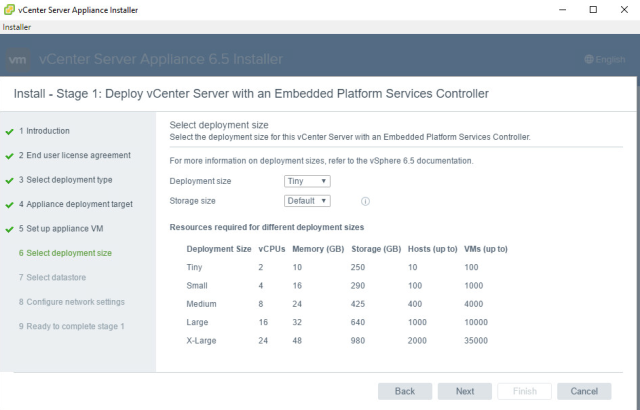Open the Storage size dropdown
This screenshot has height=410, width=640.
(x=307, y=201)
